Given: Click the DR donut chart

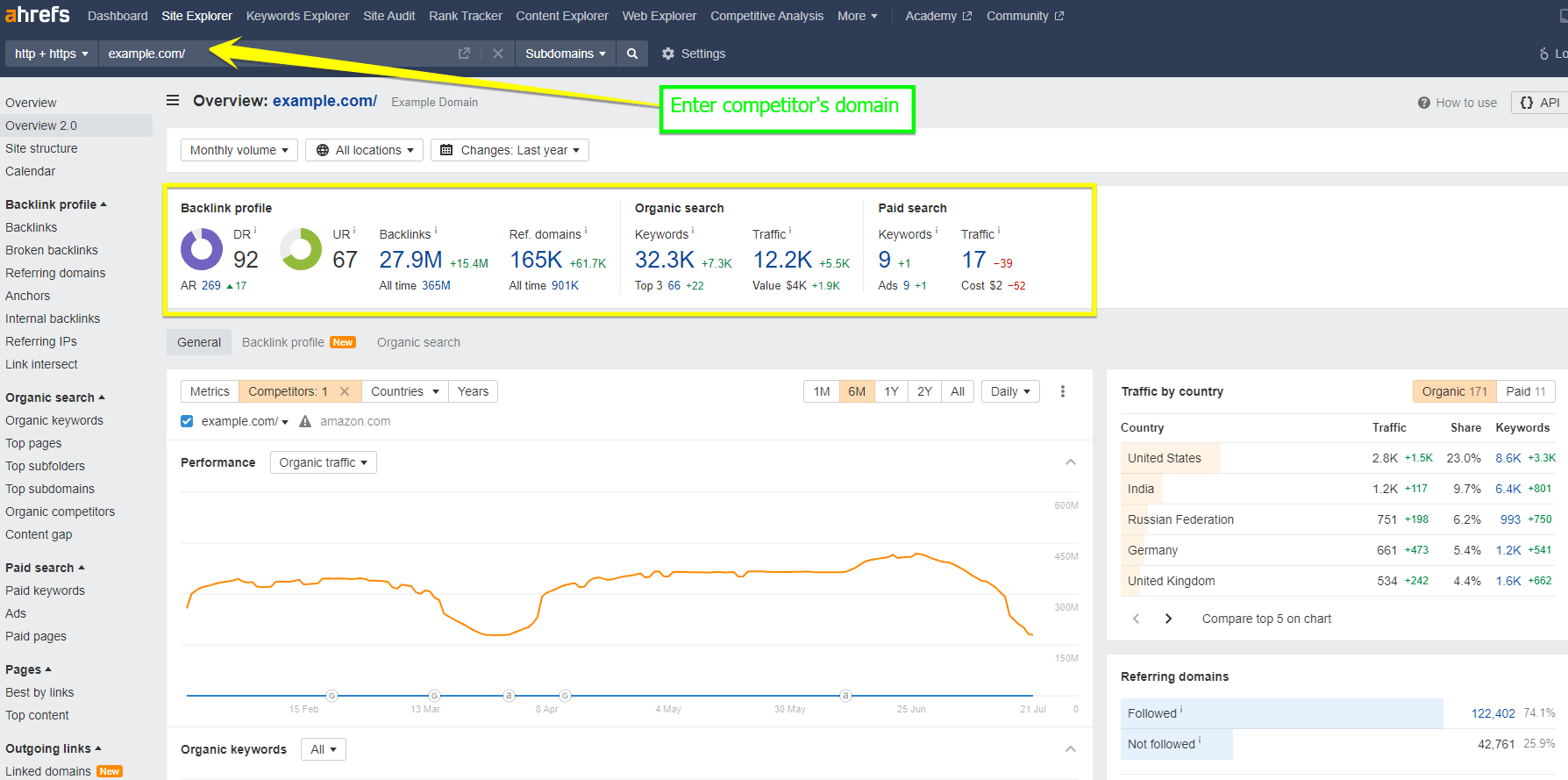Looking at the screenshot, I should pos(202,249).
